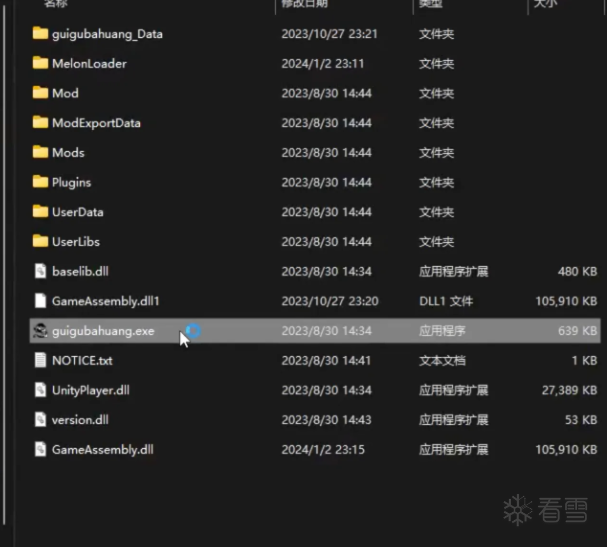The height and width of the screenshot is (547, 607).
Task: Click the UnityPlayer.dll file icon
Action: [40, 389]
